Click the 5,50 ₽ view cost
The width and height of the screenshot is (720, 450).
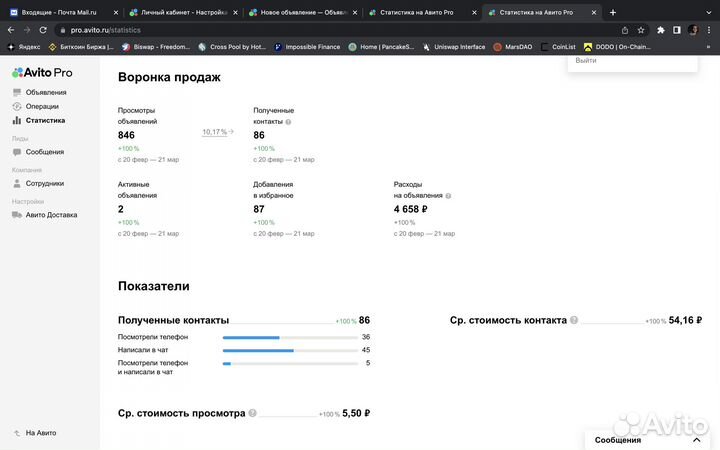(x=356, y=413)
